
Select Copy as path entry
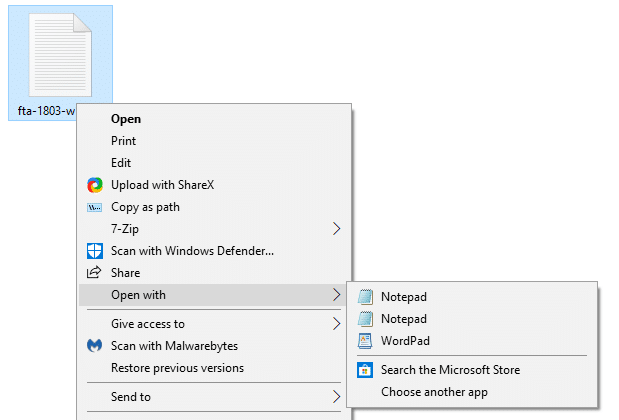coord(214,207)
